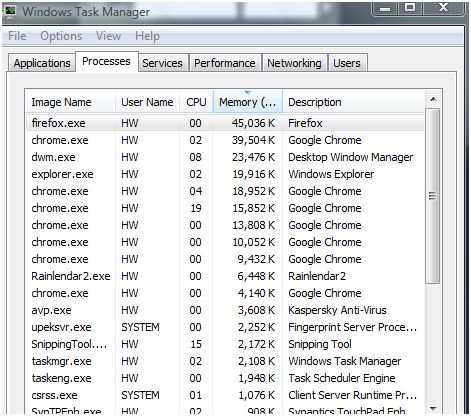
Task: Click the Firefox description text
Action: coord(305,123)
